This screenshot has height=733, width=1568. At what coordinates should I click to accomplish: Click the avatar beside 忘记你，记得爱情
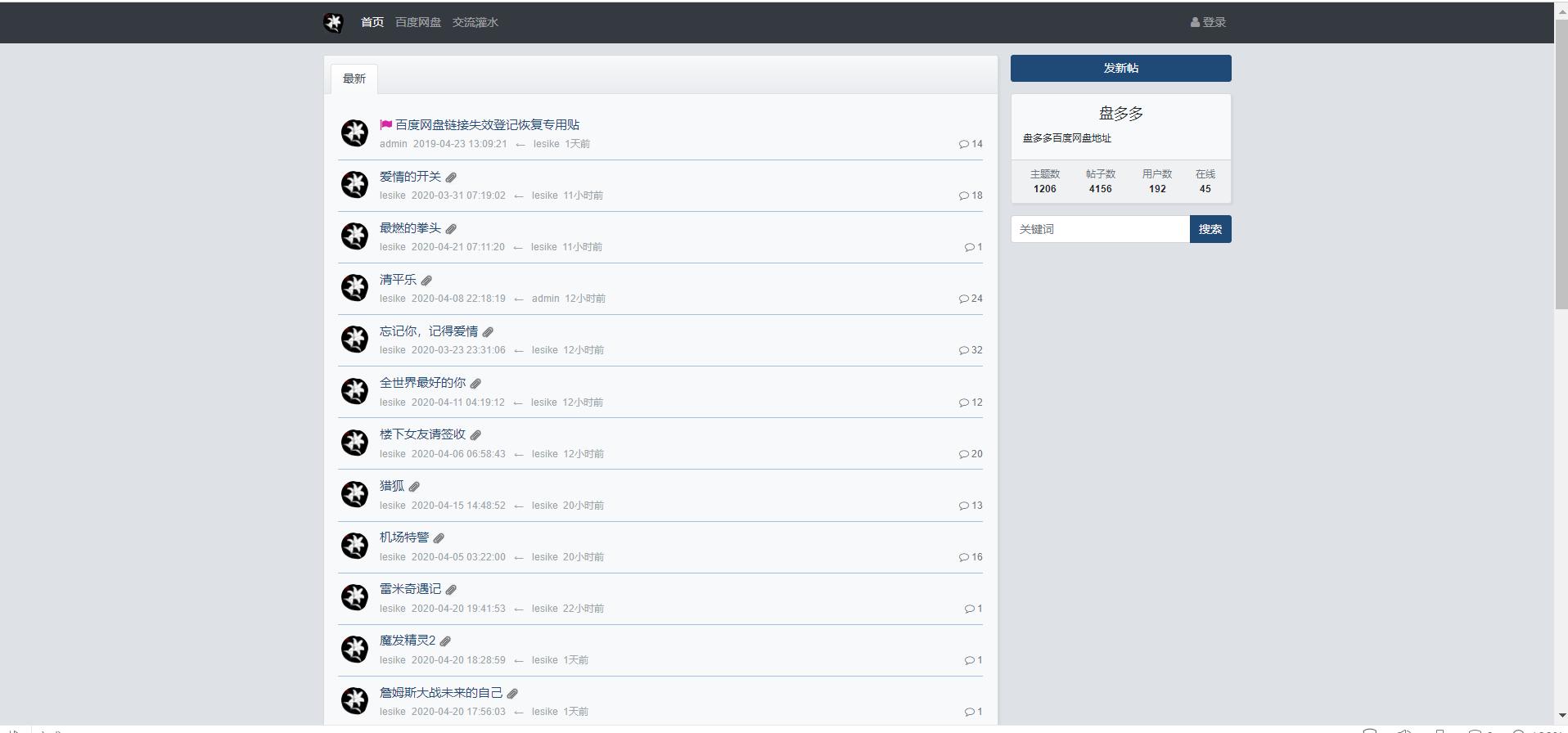click(x=354, y=339)
